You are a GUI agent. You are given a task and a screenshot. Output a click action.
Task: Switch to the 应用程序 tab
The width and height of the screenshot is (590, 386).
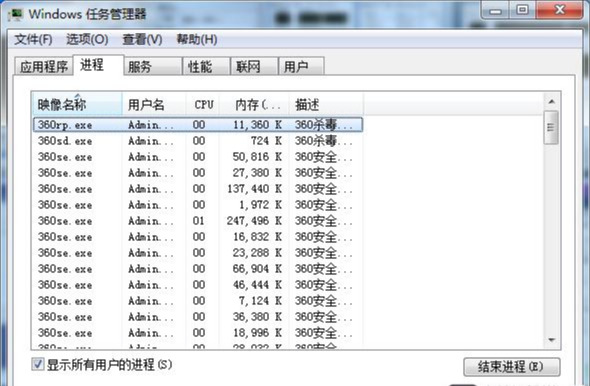[44, 67]
